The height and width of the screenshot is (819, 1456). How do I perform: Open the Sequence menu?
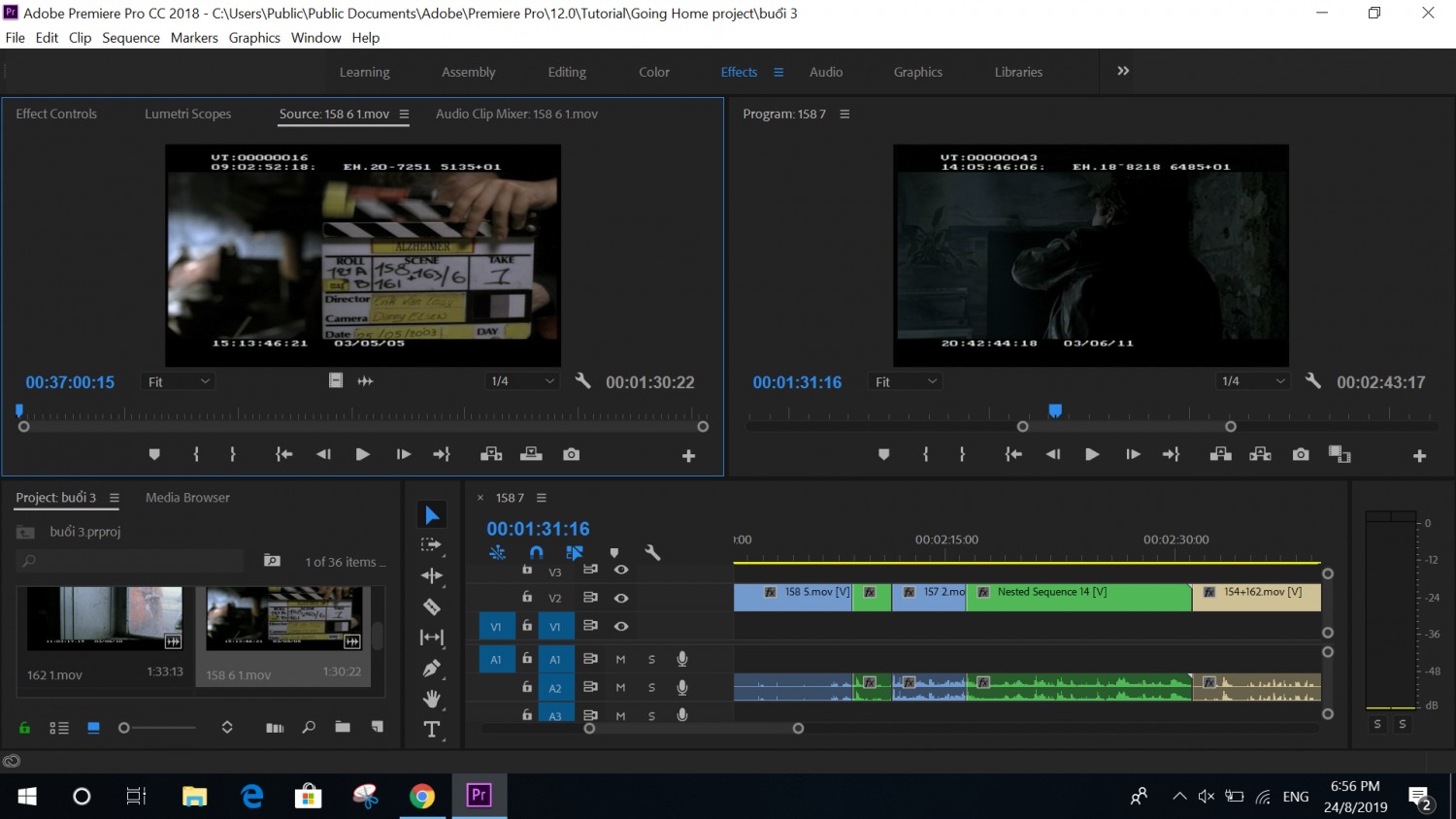[131, 38]
